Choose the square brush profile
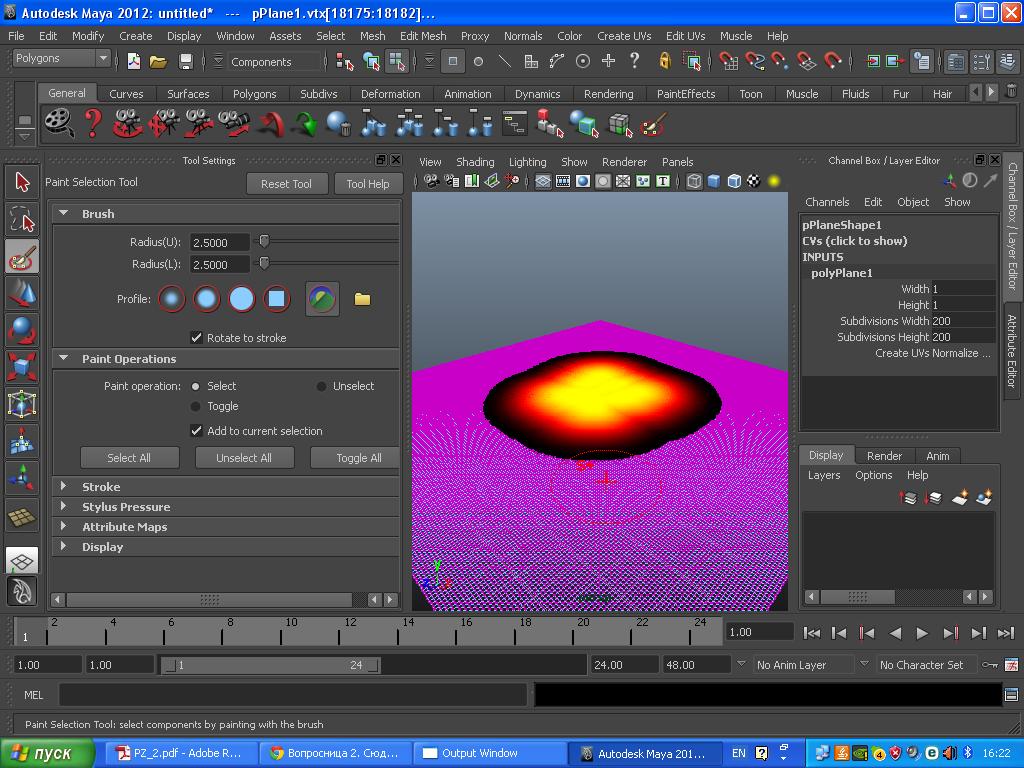The height and width of the screenshot is (768, 1024). tap(276, 299)
